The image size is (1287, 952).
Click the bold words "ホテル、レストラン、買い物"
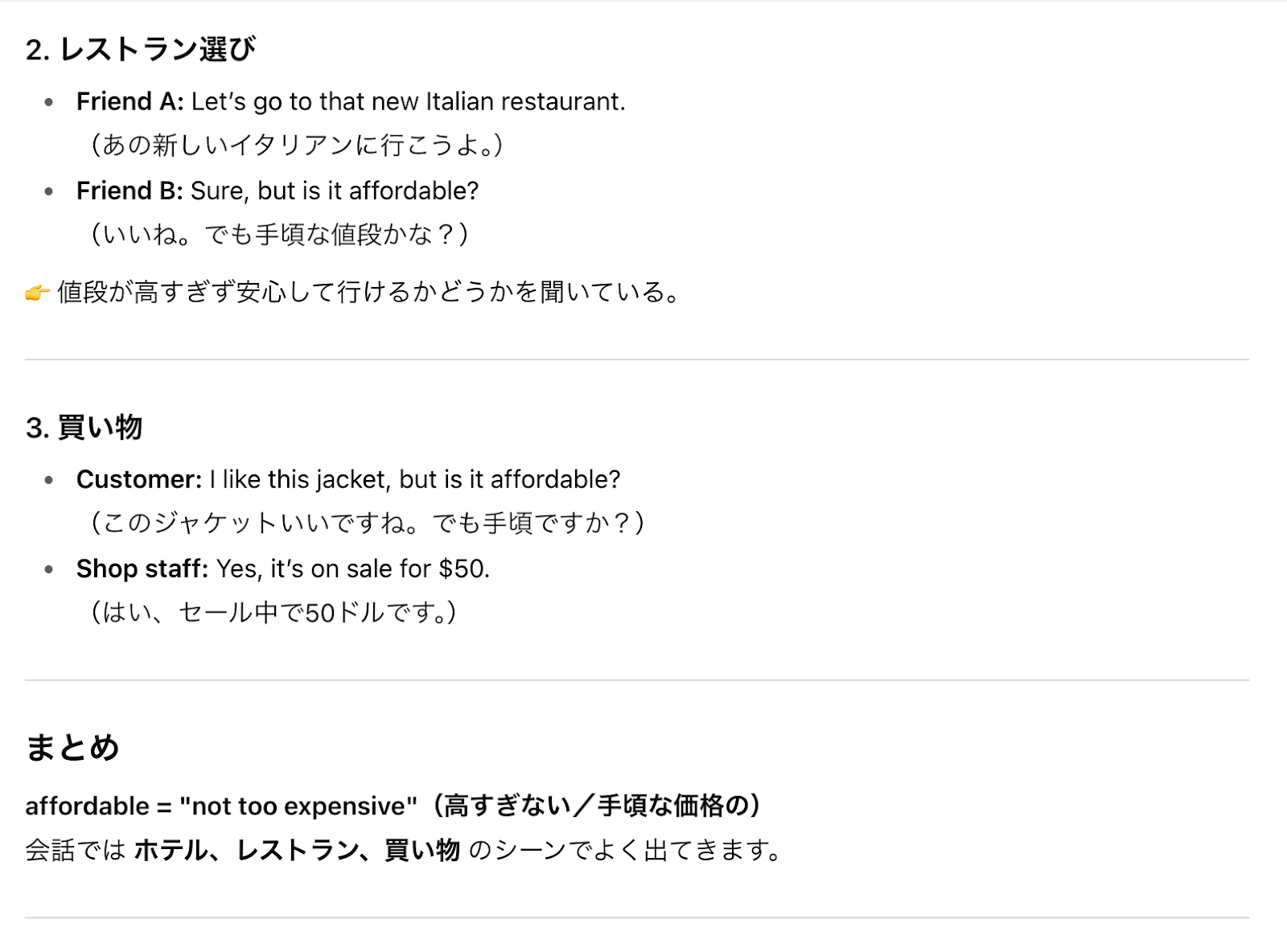tap(297, 851)
